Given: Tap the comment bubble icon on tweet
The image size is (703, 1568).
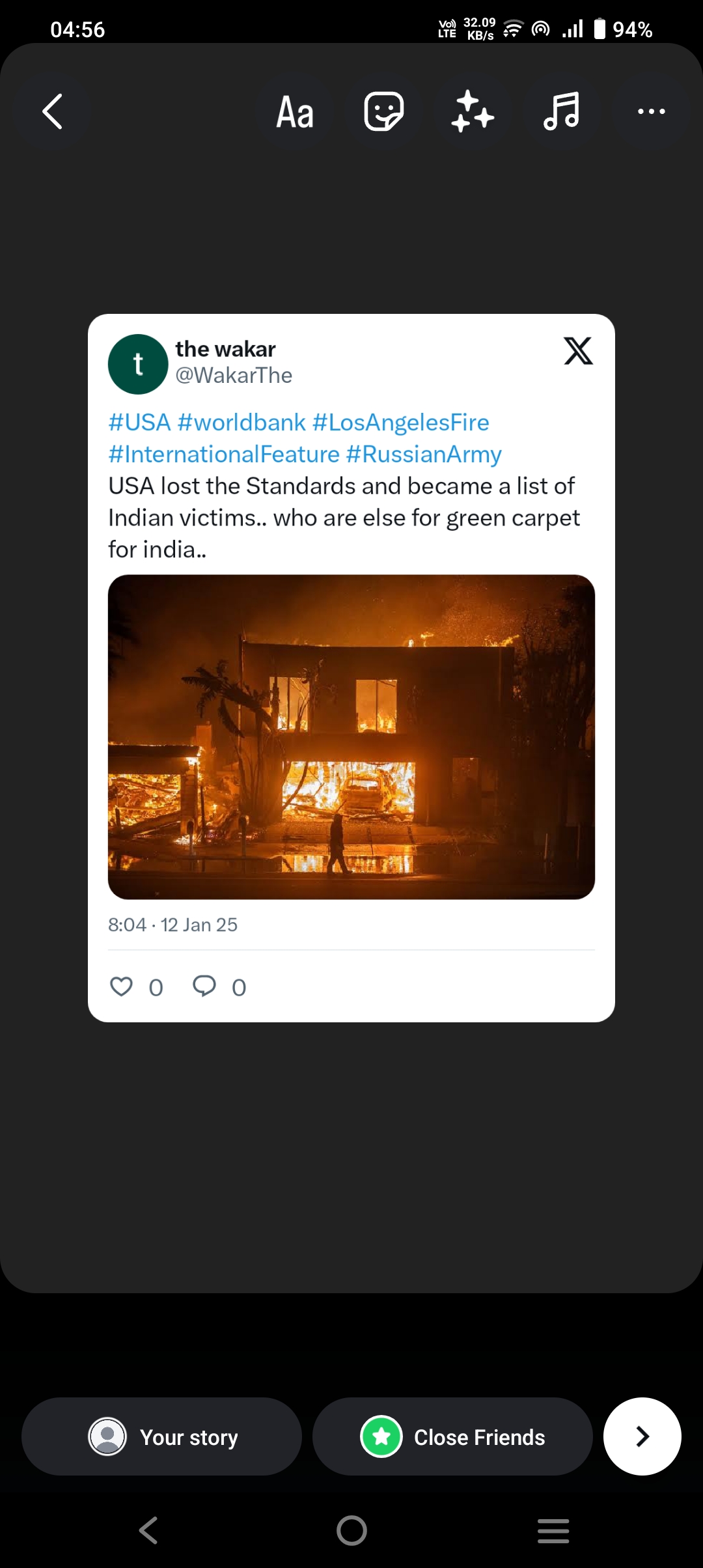Looking at the screenshot, I should tap(204, 986).
